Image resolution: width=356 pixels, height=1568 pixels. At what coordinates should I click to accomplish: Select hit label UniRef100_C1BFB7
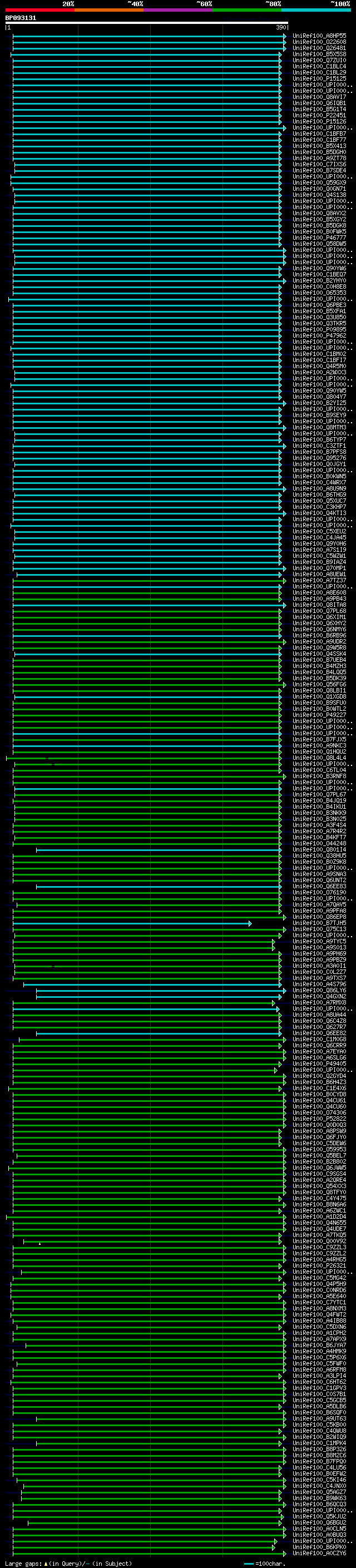click(x=319, y=134)
